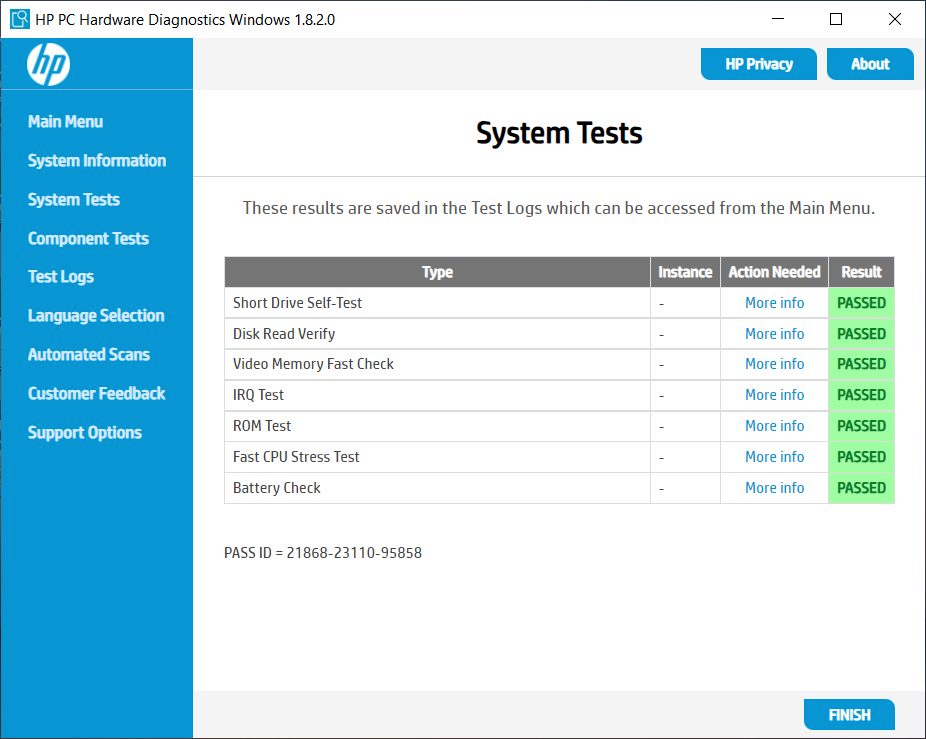Open More info for Disk Read Verify
The image size is (926, 739).
click(773, 333)
